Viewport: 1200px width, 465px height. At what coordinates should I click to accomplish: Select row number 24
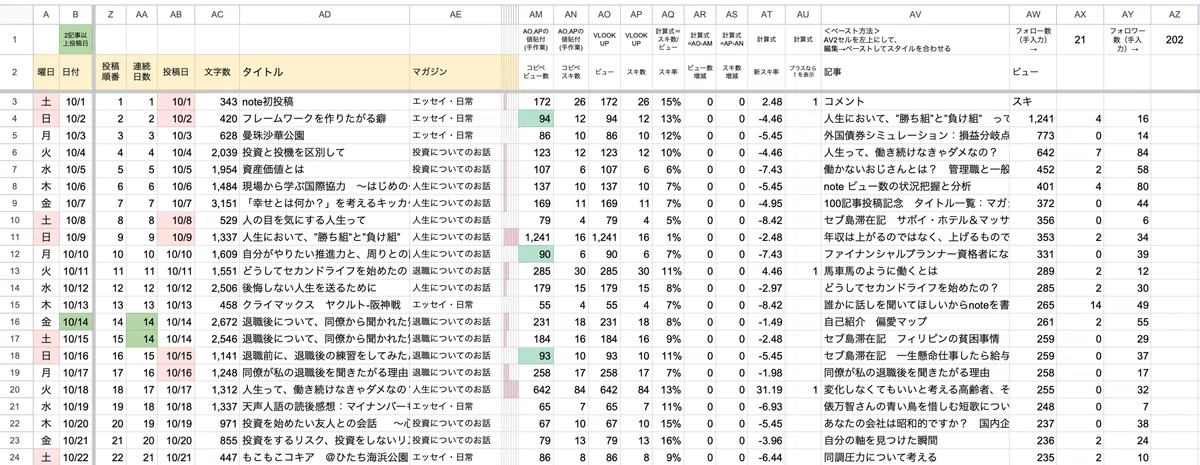pos(17,457)
